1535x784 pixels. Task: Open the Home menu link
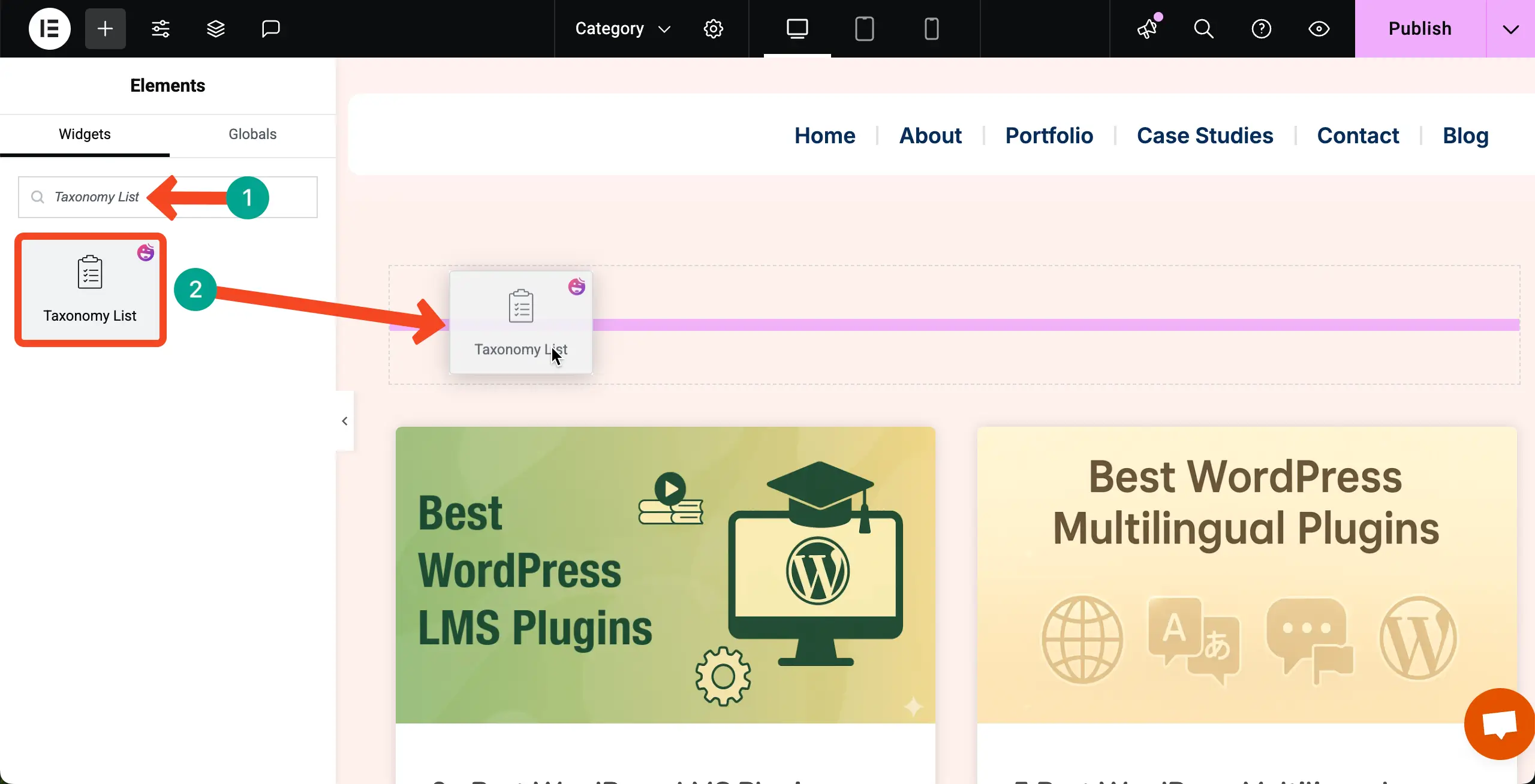click(x=825, y=135)
